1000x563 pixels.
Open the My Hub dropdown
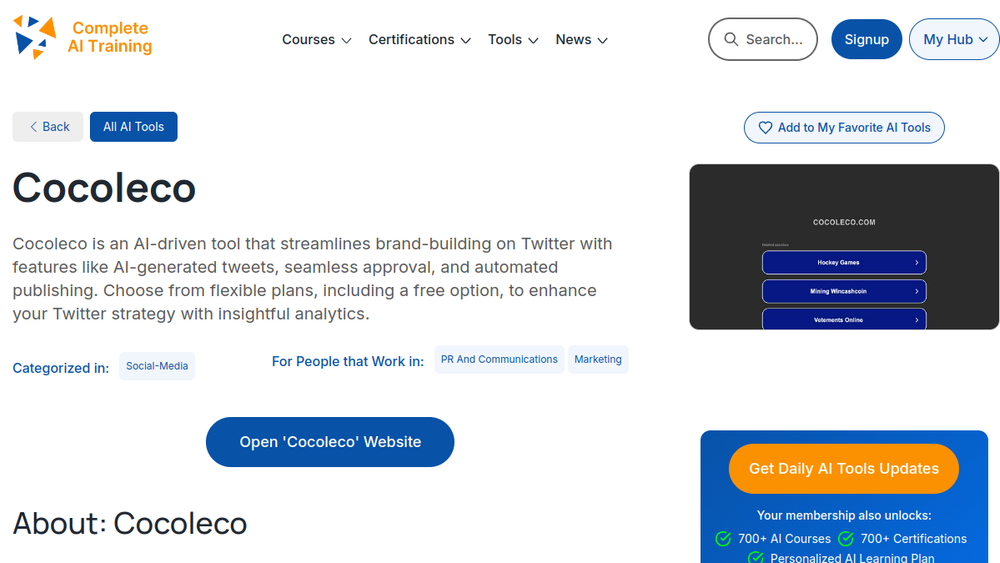pos(955,40)
